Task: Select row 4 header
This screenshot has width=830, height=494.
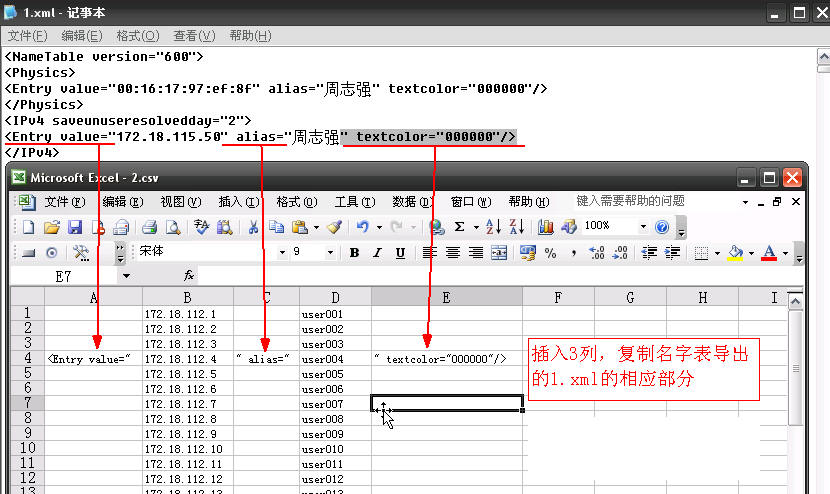Action: click(x=28, y=358)
